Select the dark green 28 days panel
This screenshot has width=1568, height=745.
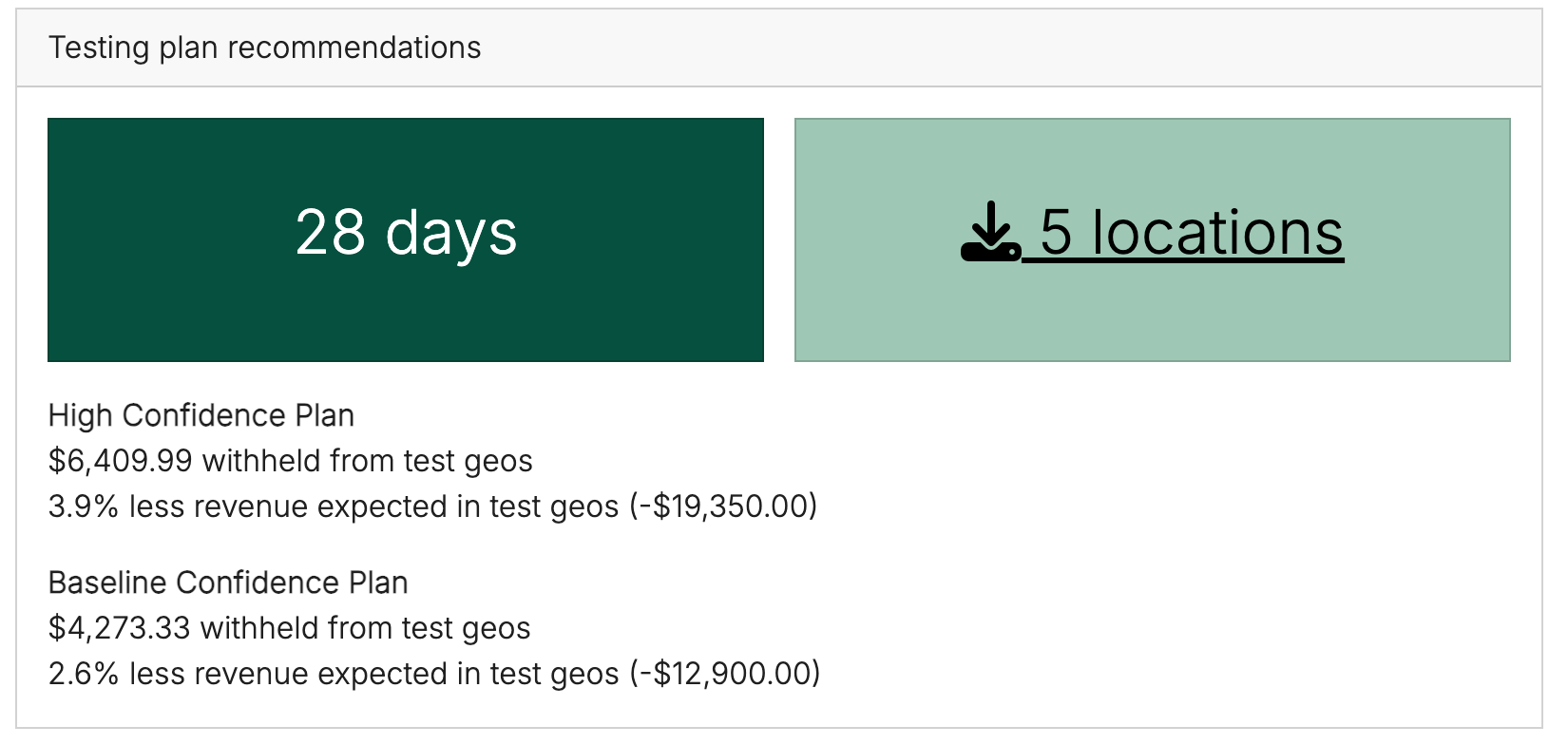(x=405, y=239)
